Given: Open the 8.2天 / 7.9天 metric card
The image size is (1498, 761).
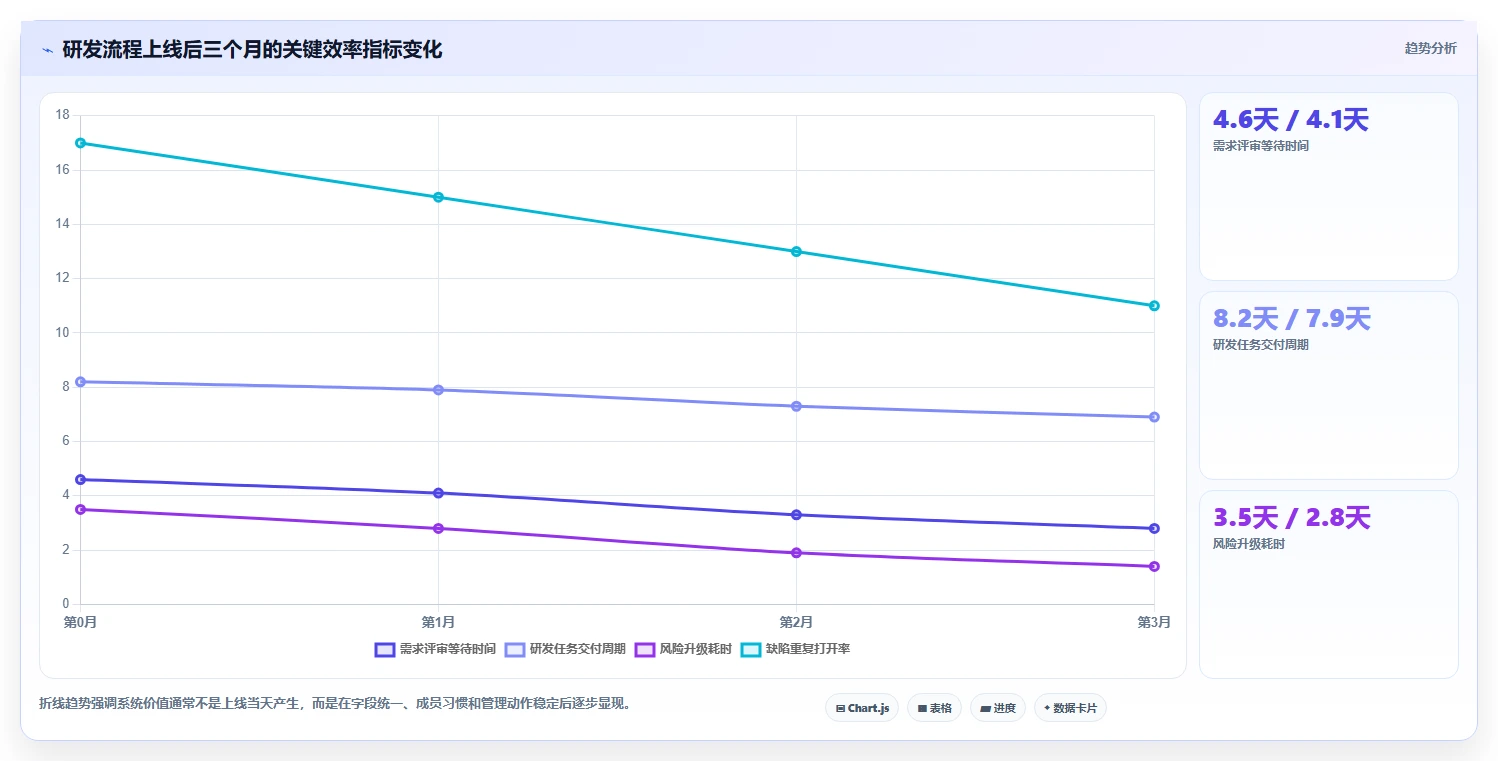Looking at the screenshot, I should 1329,386.
